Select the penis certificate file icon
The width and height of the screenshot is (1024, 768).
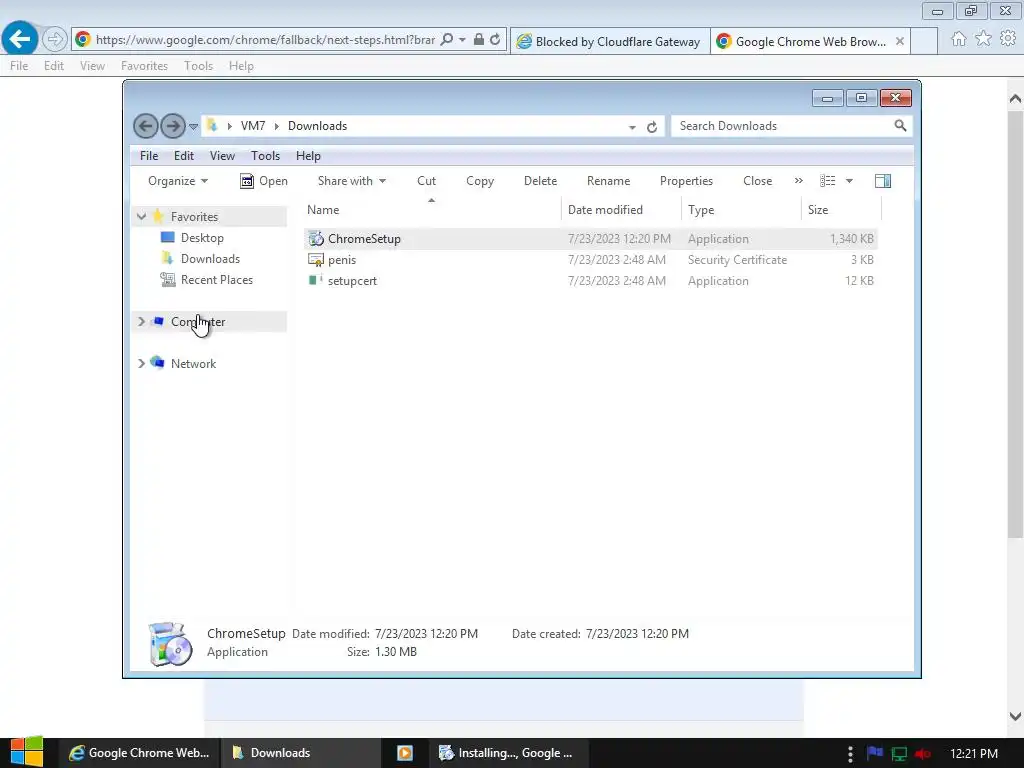coord(316,260)
